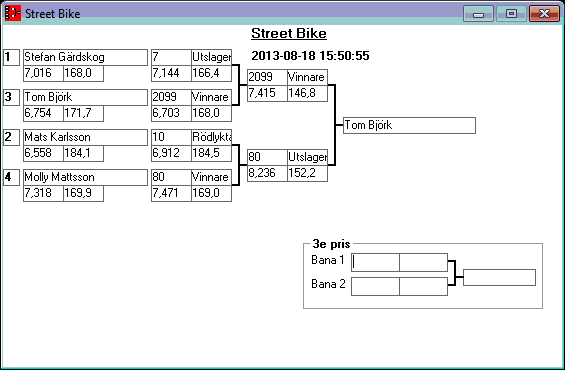This screenshot has height=370, width=565.
Task: Select the Tom Björk name field in seed 3
Action: tap(85, 97)
